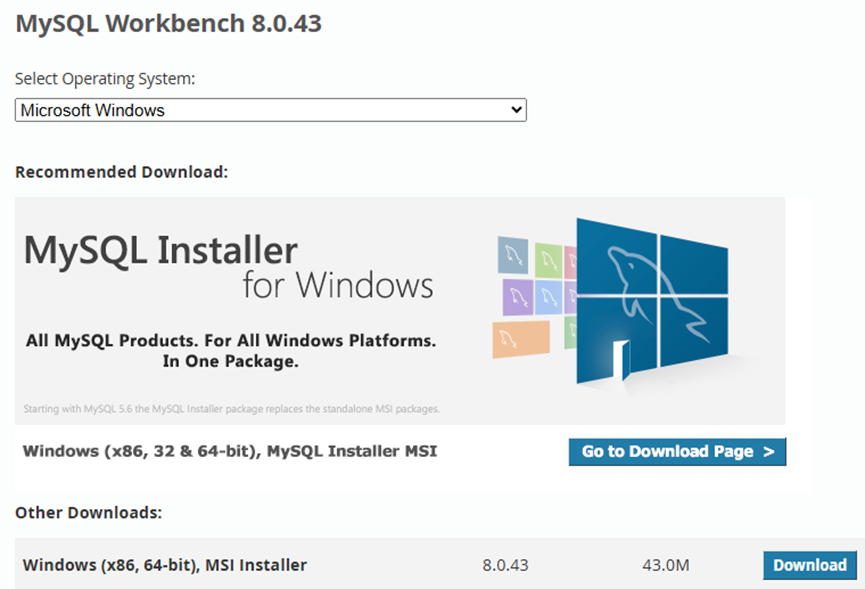Open the Select Operating System dropdown
The height and width of the screenshot is (589, 865).
tap(270, 110)
